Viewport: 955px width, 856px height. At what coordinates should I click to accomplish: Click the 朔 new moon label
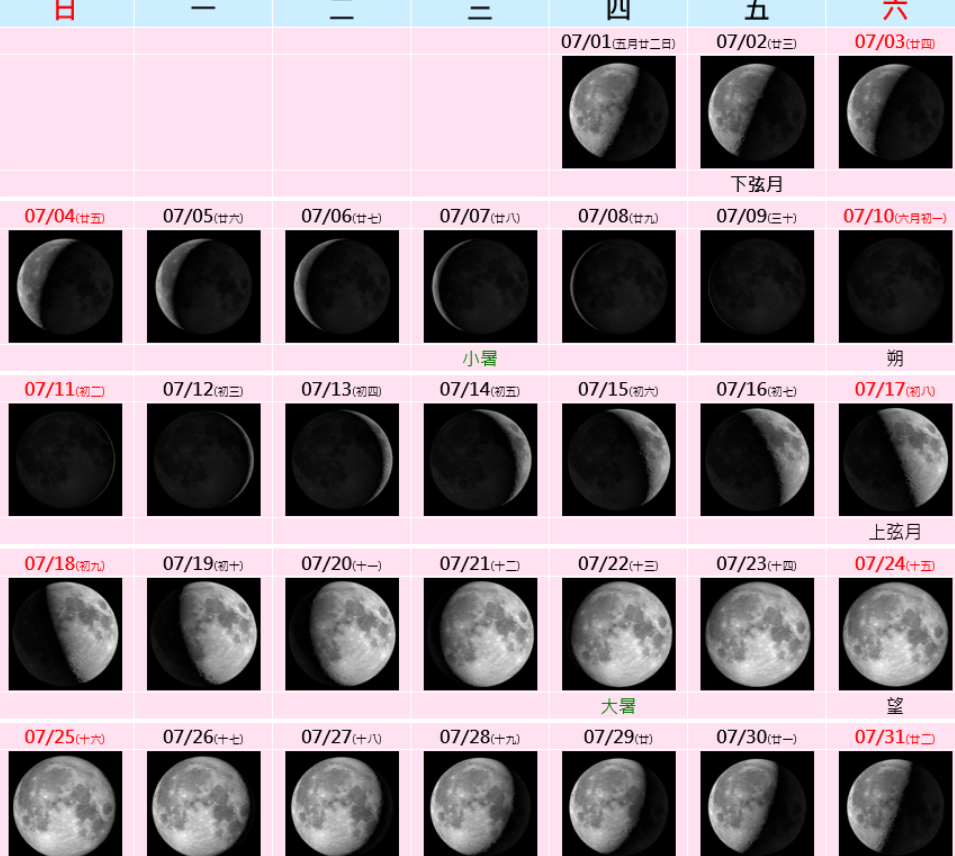coord(895,358)
